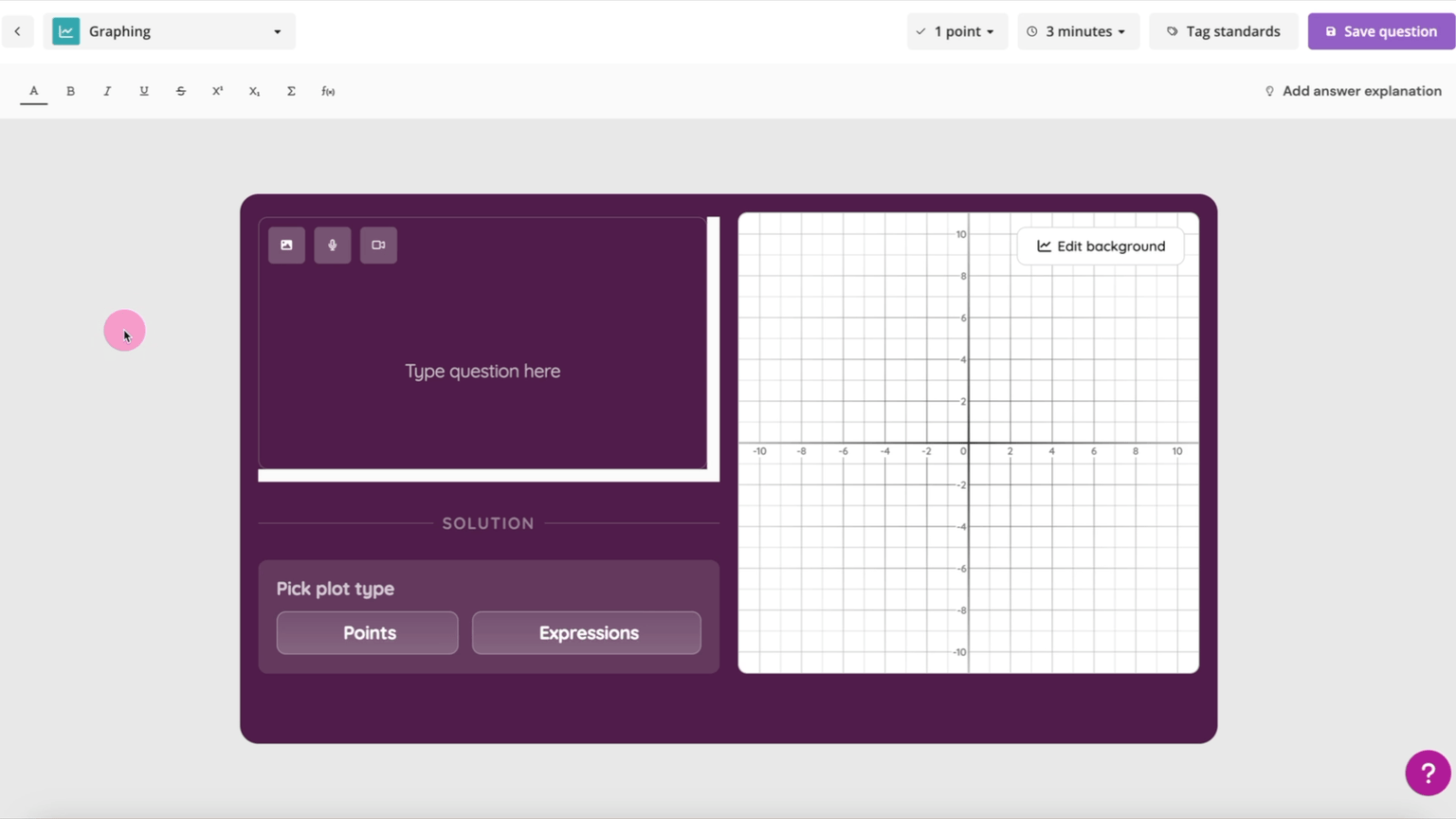1456x819 pixels.
Task: Add an image to the question
Action: point(286,246)
